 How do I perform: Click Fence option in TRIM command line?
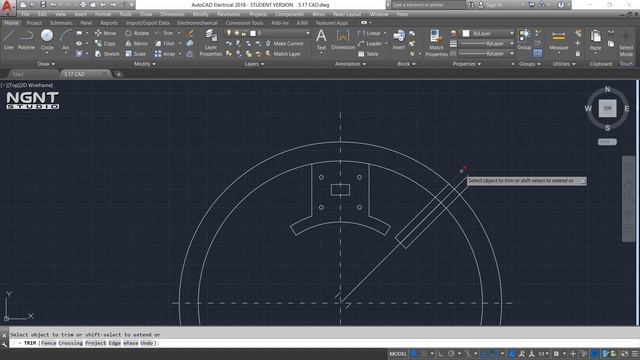(x=49, y=343)
